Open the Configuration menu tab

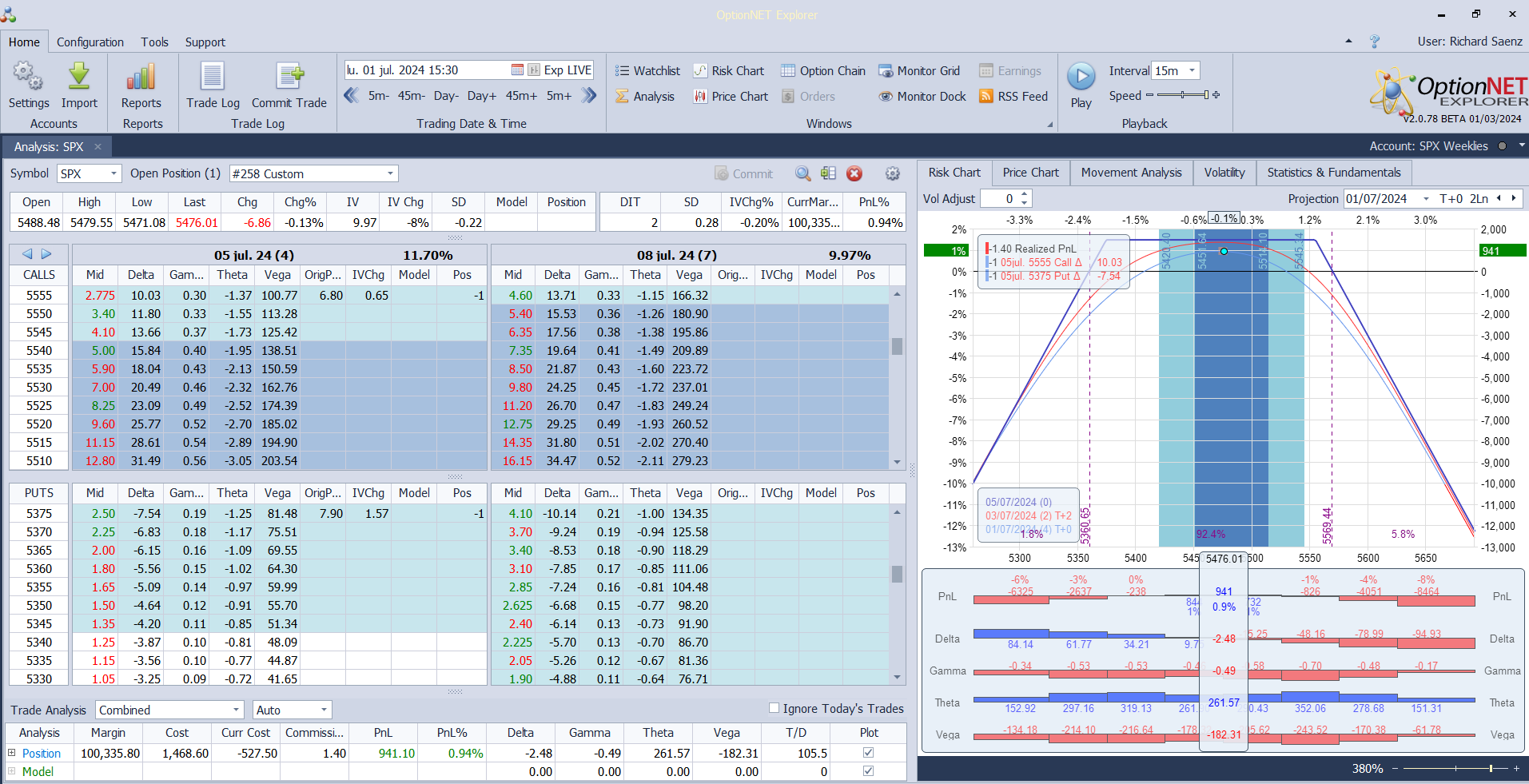90,42
